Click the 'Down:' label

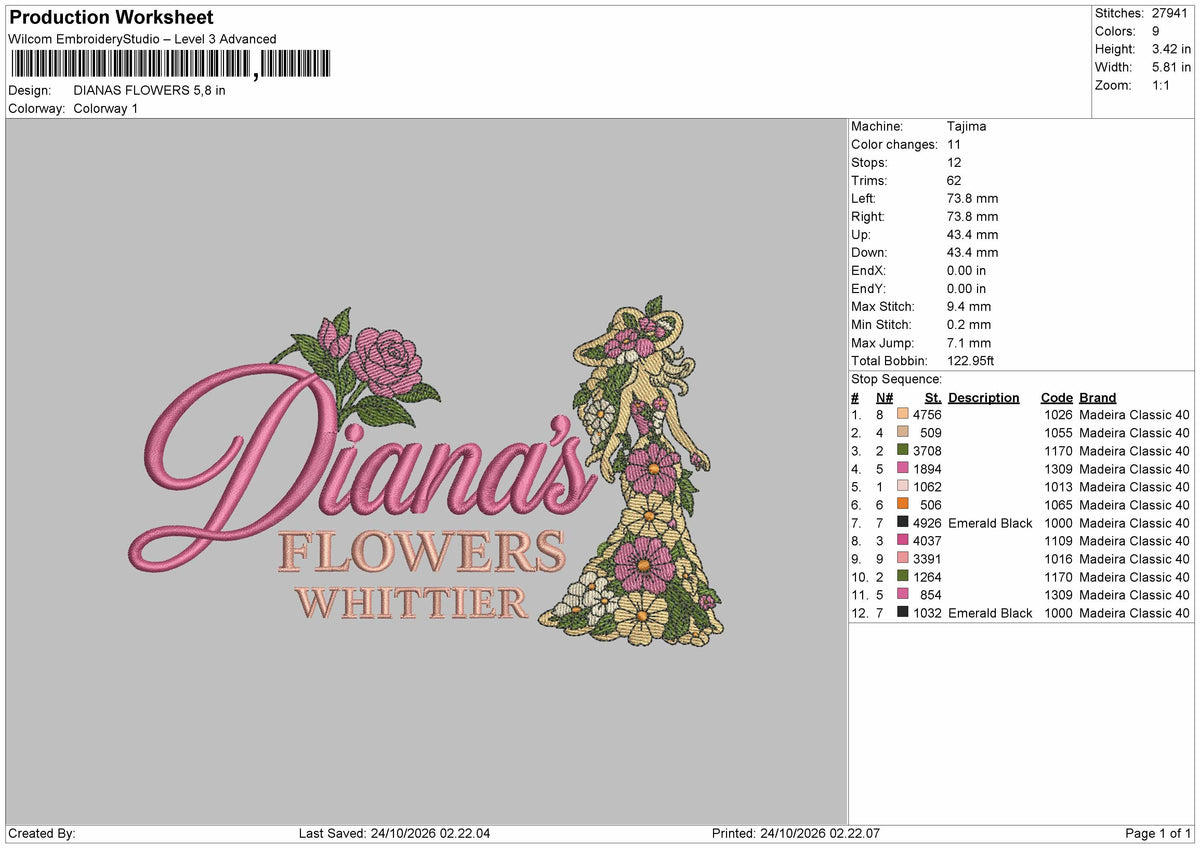tap(869, 253)
